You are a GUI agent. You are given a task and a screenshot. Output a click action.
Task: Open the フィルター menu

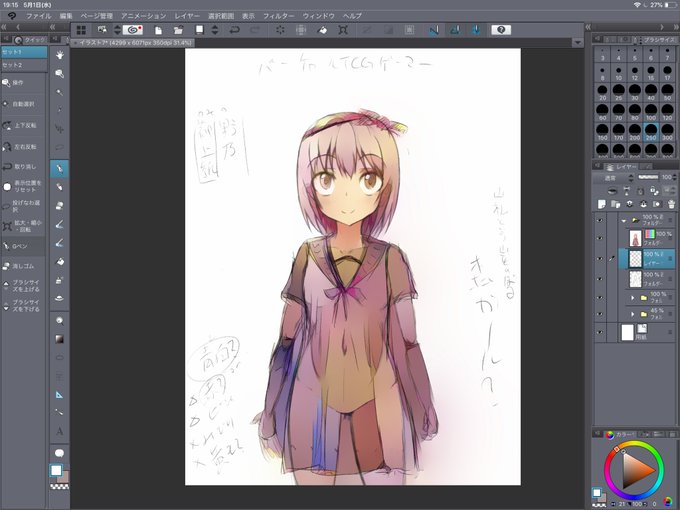[x=278, y=16]
